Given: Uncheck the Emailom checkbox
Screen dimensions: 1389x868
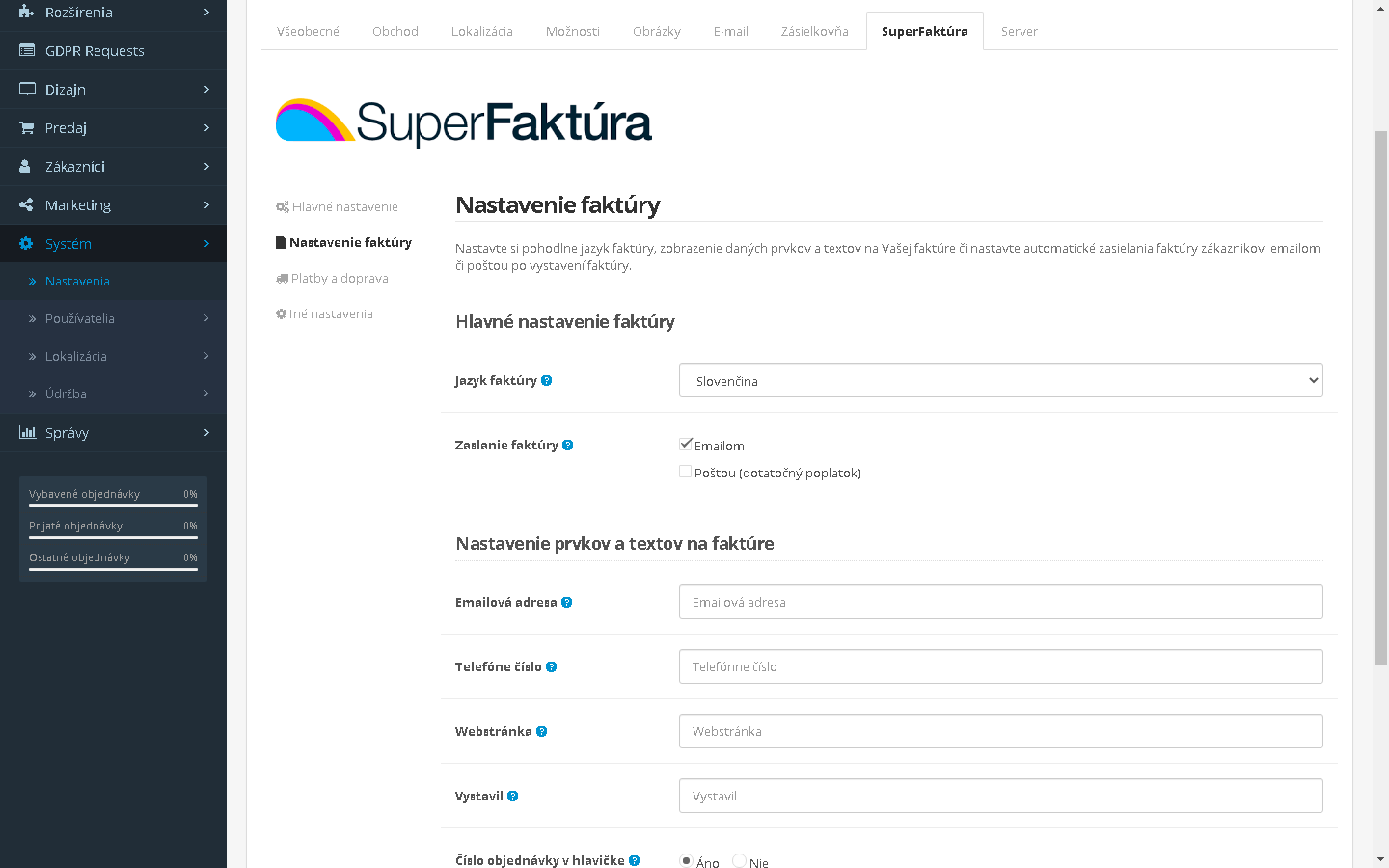Looking at the screenshot, I should [x=686, y=445].
